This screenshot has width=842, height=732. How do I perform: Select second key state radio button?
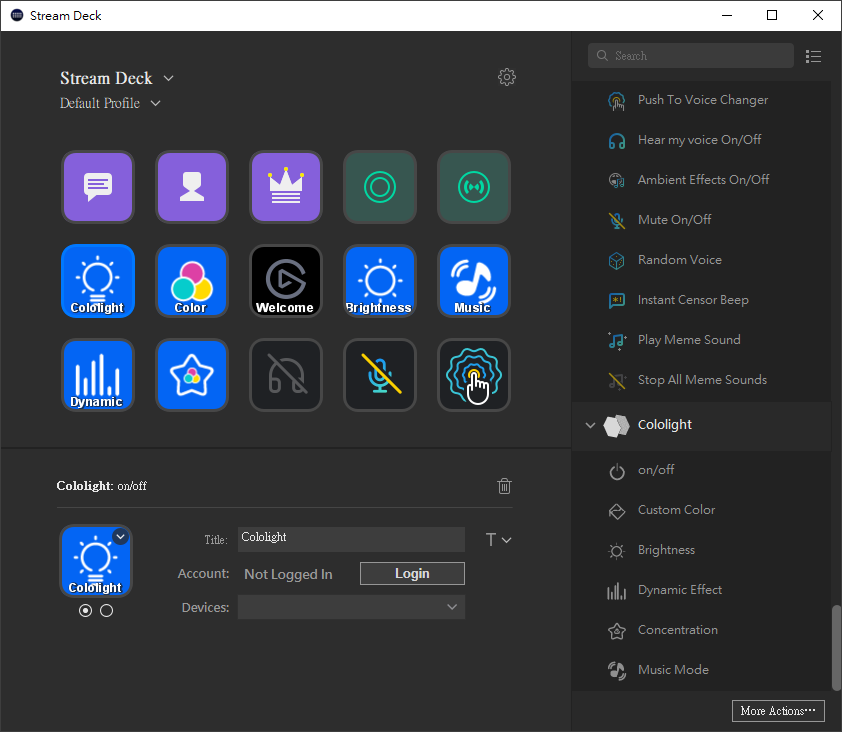tap(106, 611)
